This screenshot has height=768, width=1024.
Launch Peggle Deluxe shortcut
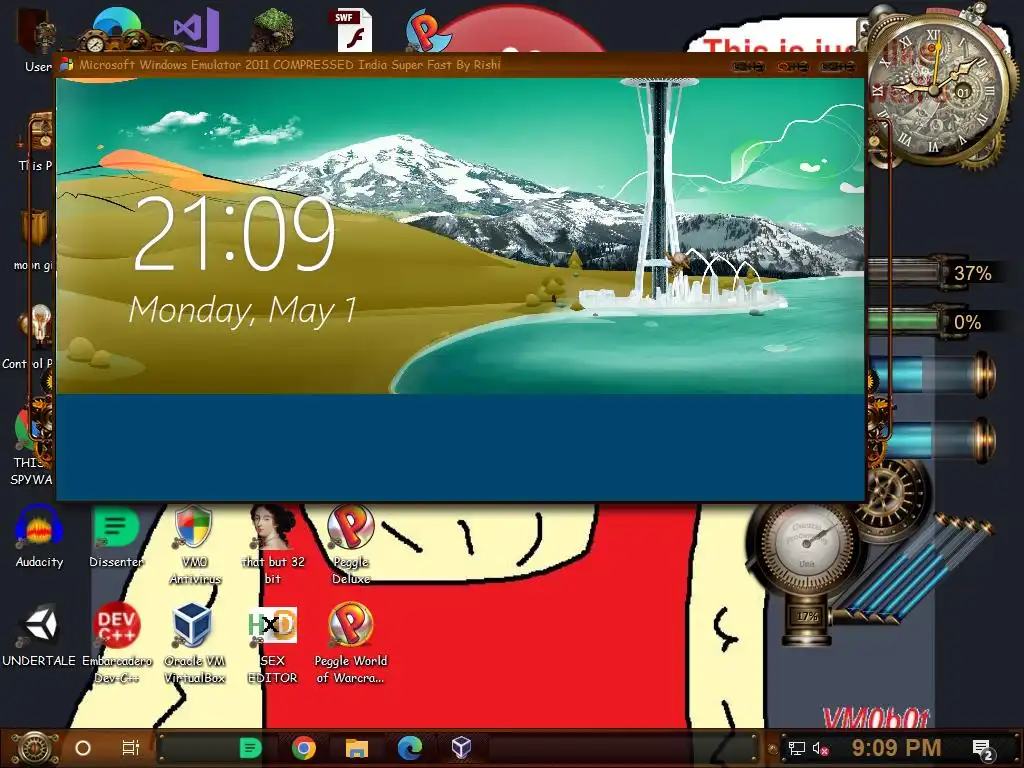pyautogui.click(x=351, y=545)
